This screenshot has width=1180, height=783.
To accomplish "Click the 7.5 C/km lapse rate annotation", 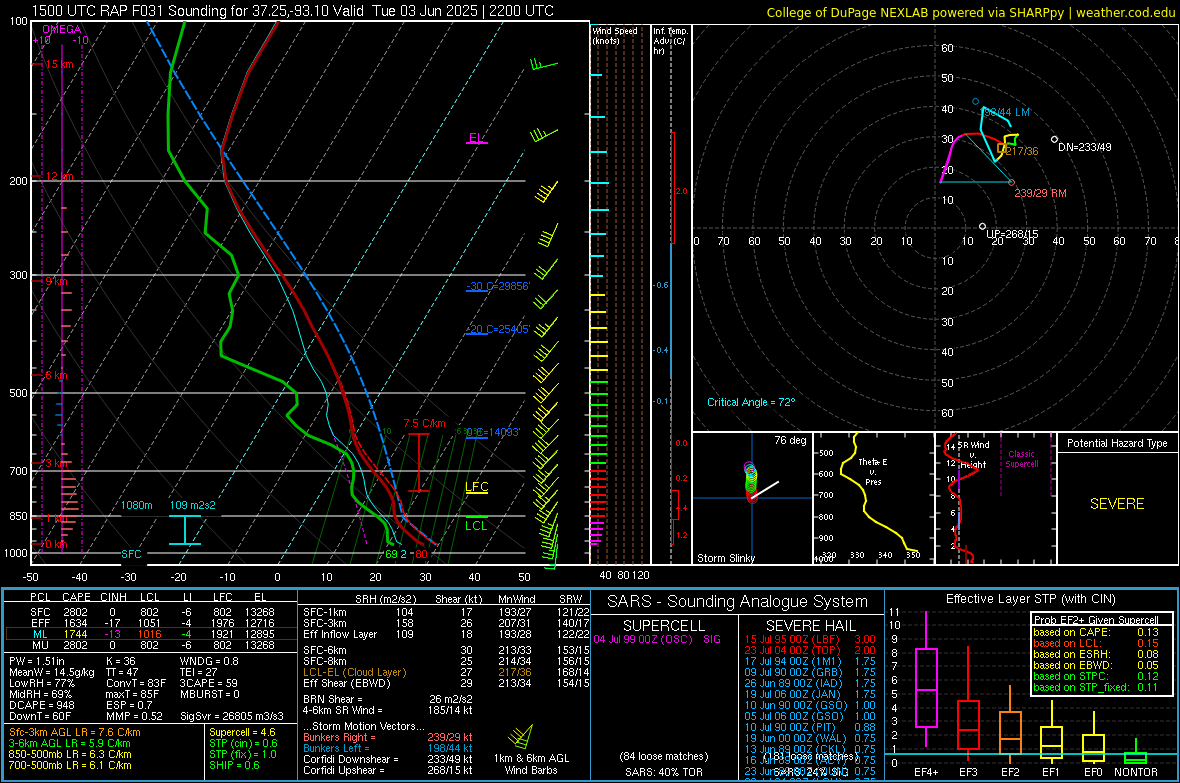I will pos(424,423).
